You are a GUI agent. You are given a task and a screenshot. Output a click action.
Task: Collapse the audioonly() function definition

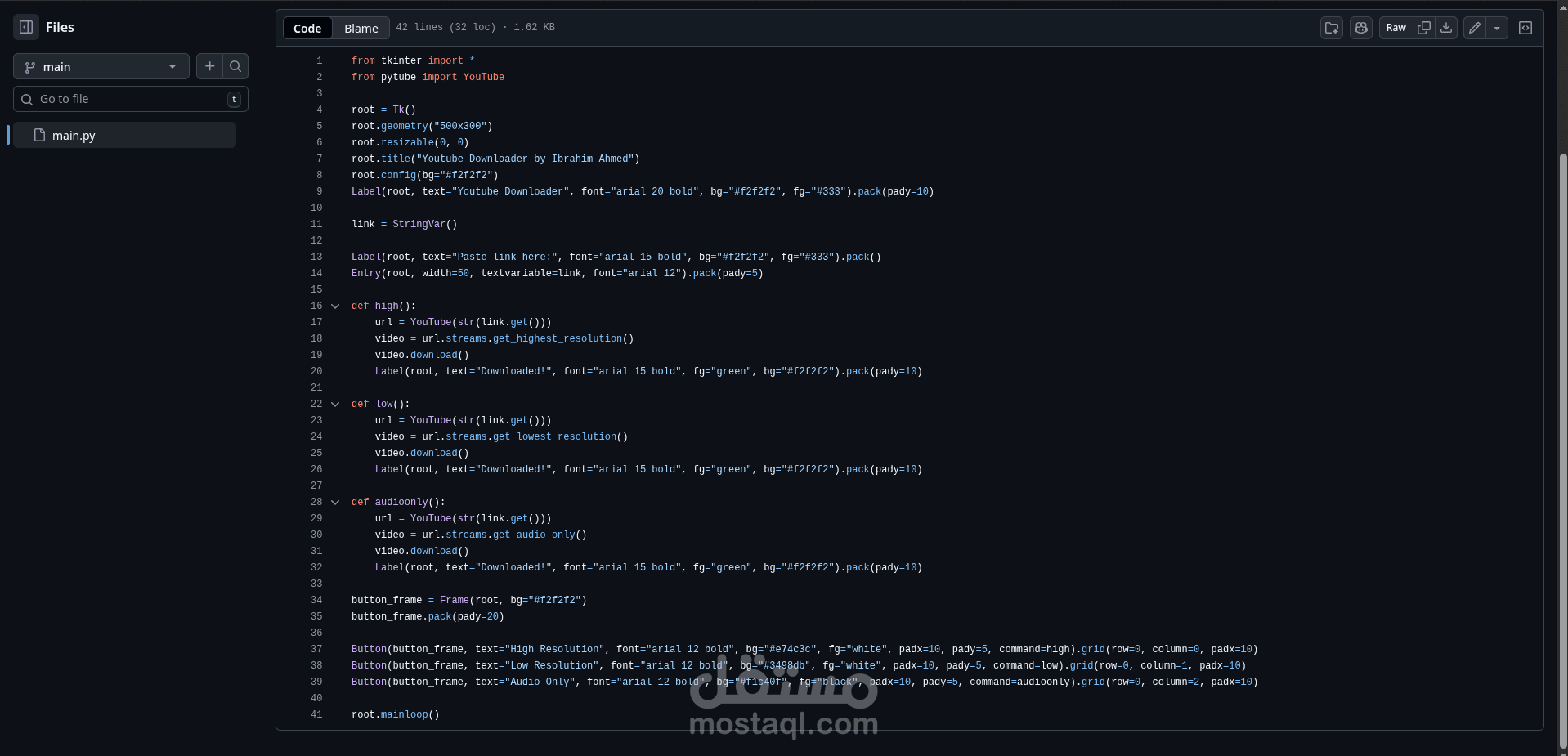(335, 502)
